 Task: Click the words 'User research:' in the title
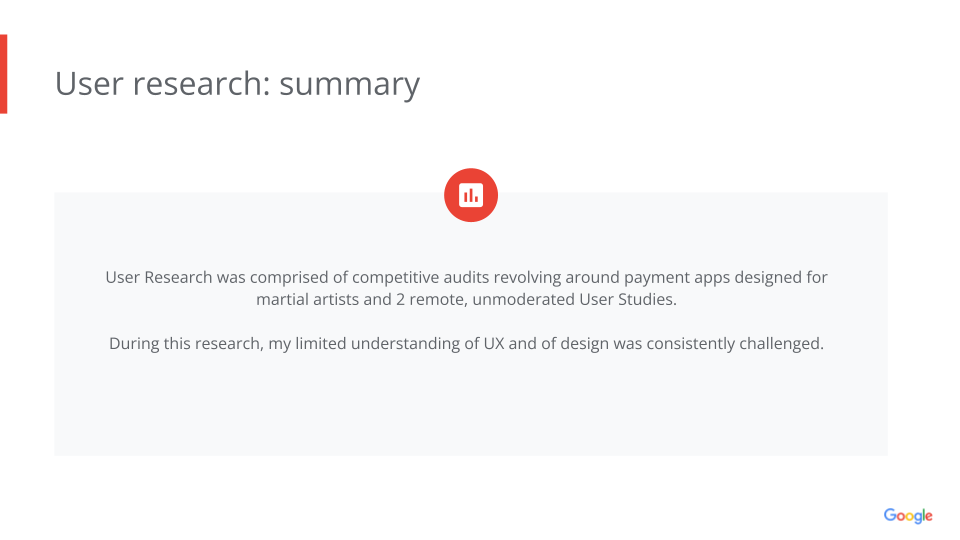[163, 83]
